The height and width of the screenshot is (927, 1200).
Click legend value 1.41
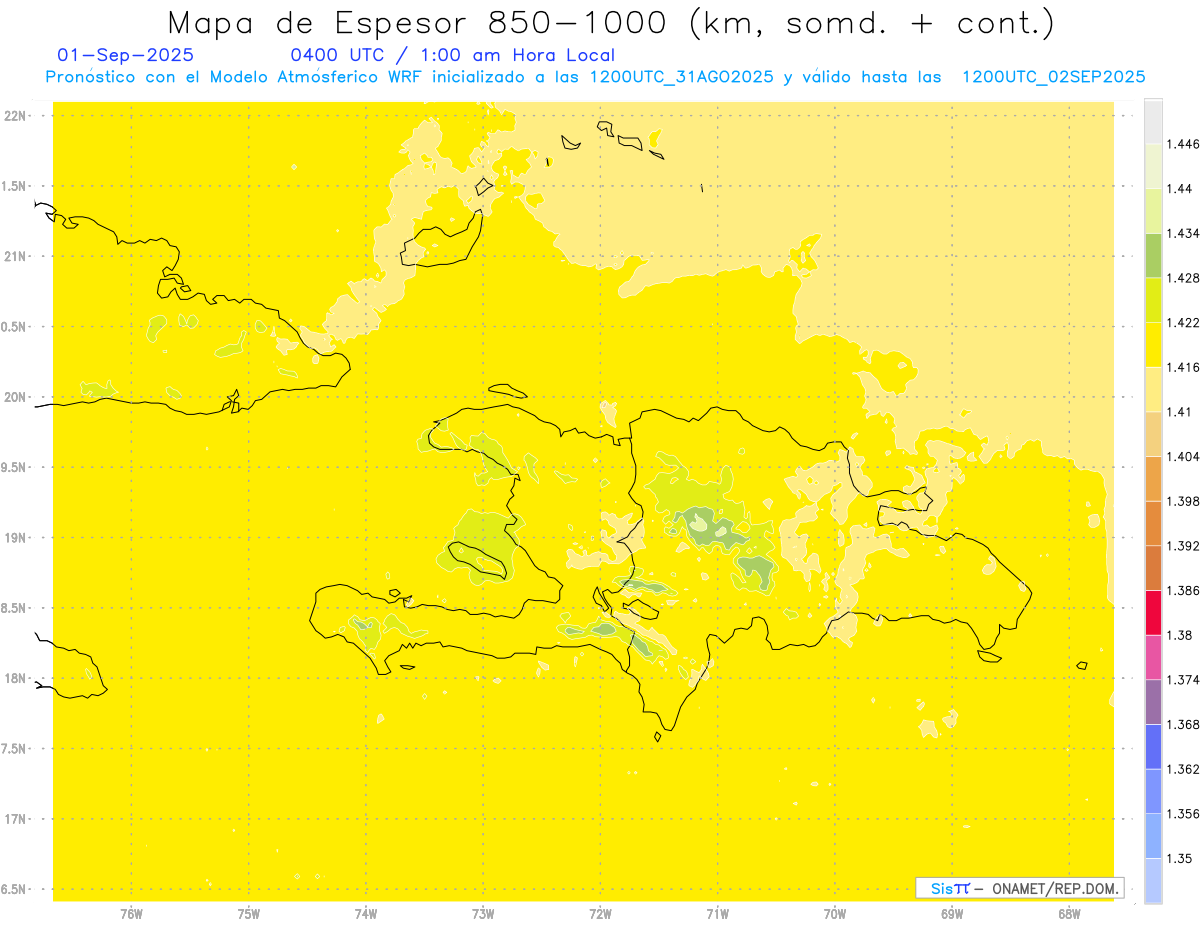pos(1179,412)
